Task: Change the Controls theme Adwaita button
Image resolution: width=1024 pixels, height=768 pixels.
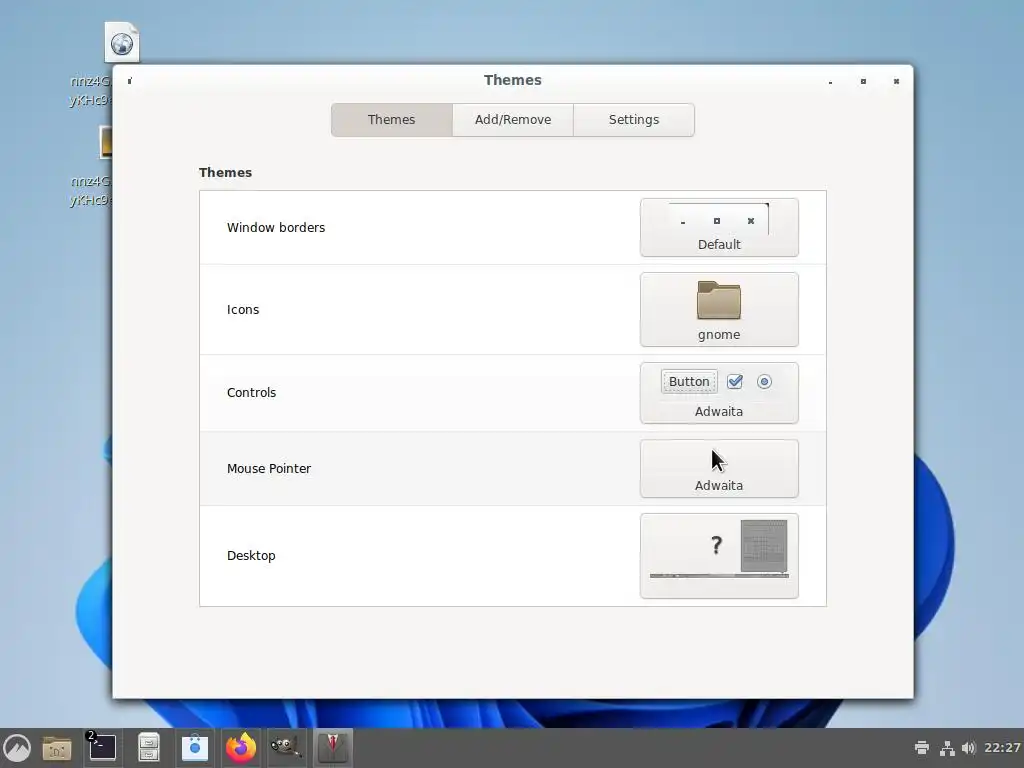Action: (719, 393)
